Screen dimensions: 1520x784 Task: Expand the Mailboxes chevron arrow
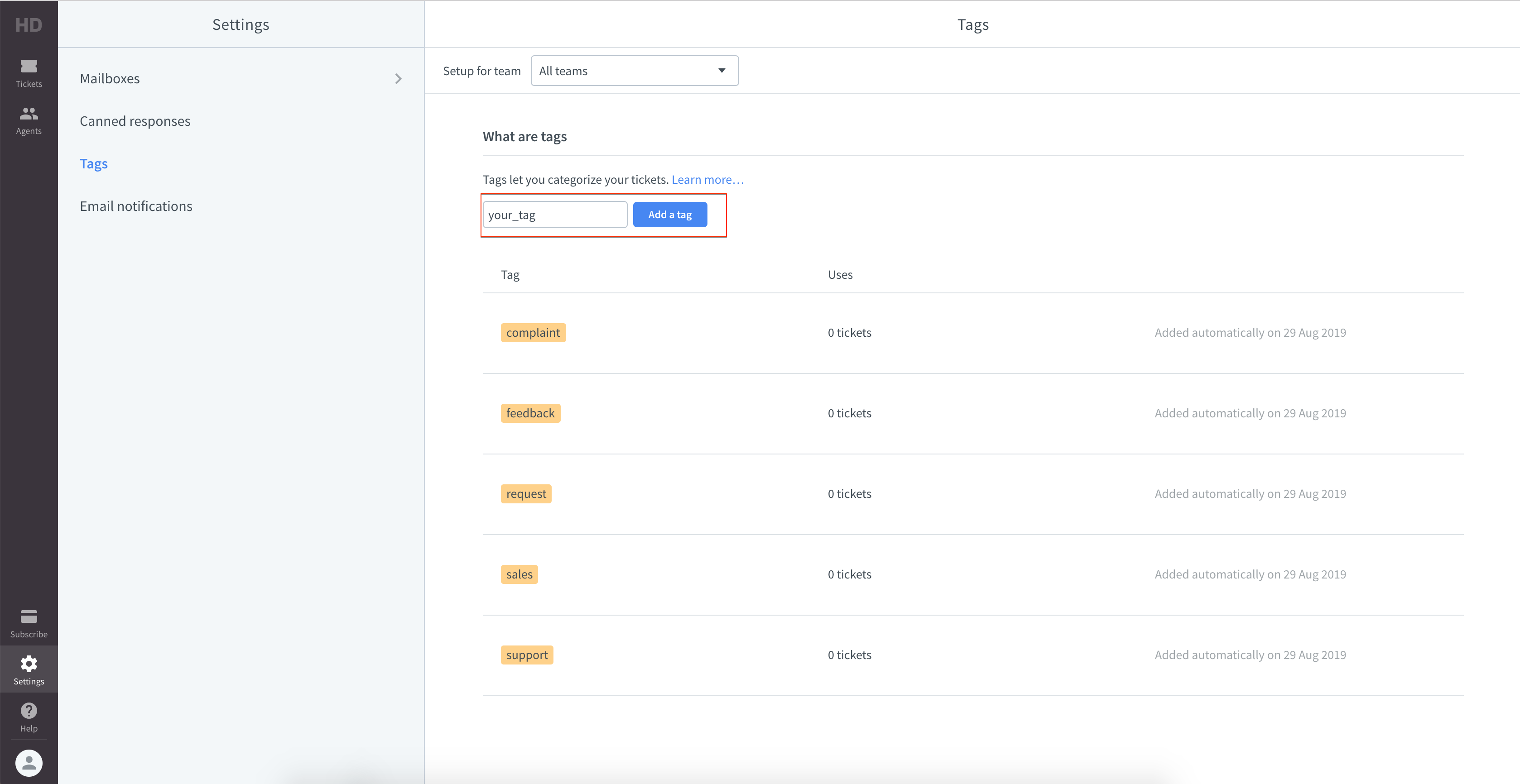coord(398,78)
